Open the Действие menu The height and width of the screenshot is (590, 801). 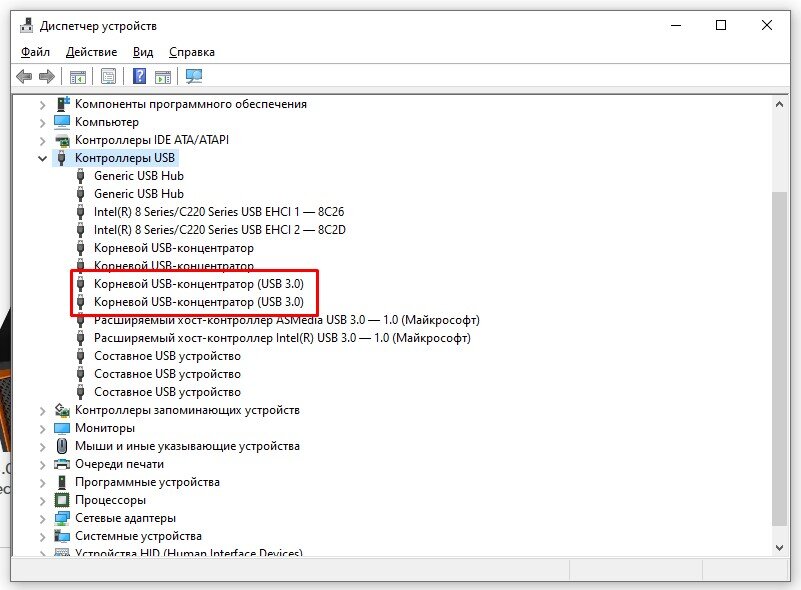coord(91,52)
